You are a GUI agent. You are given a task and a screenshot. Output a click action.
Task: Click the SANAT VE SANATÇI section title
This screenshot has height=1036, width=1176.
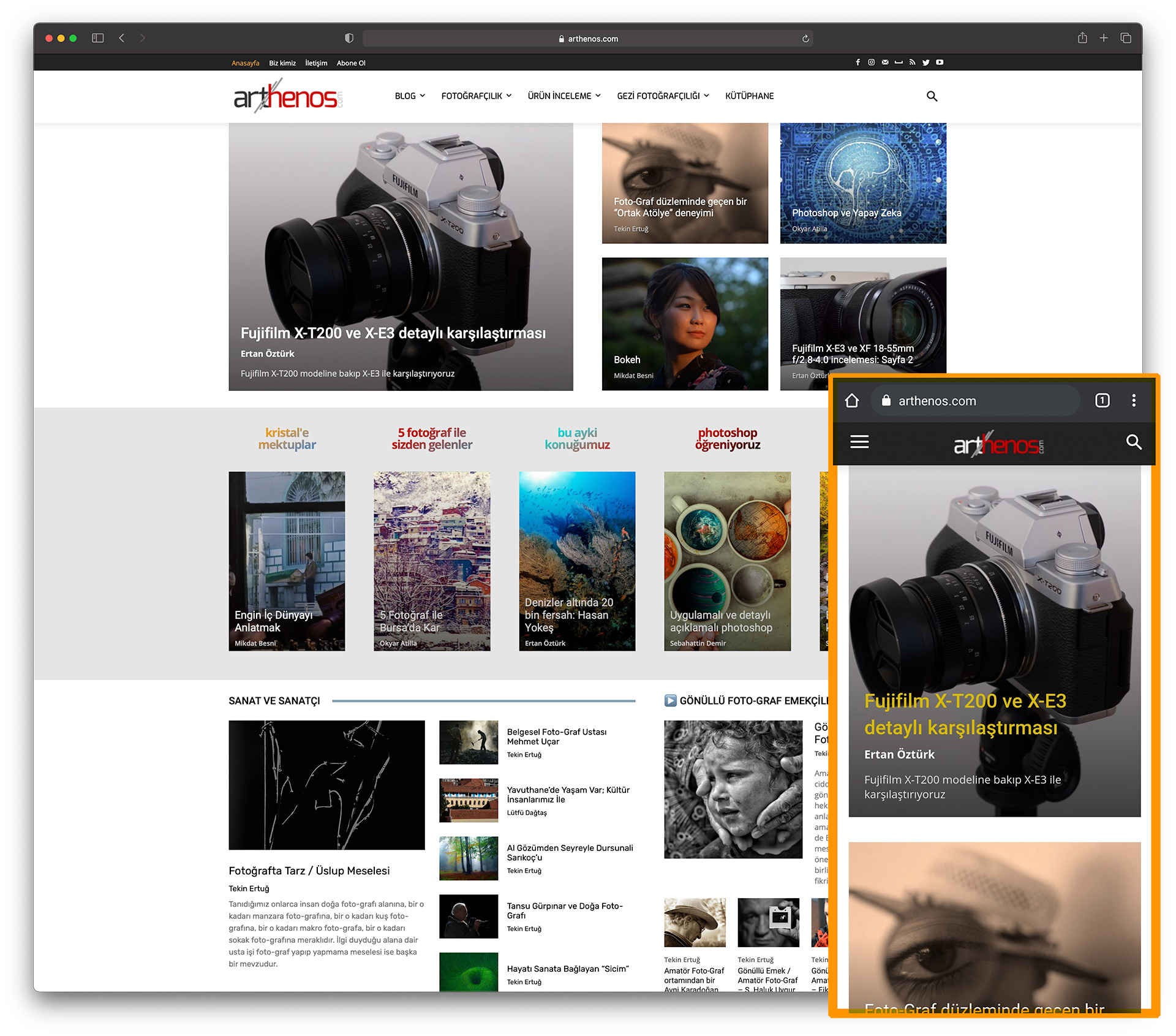point(274,701)
